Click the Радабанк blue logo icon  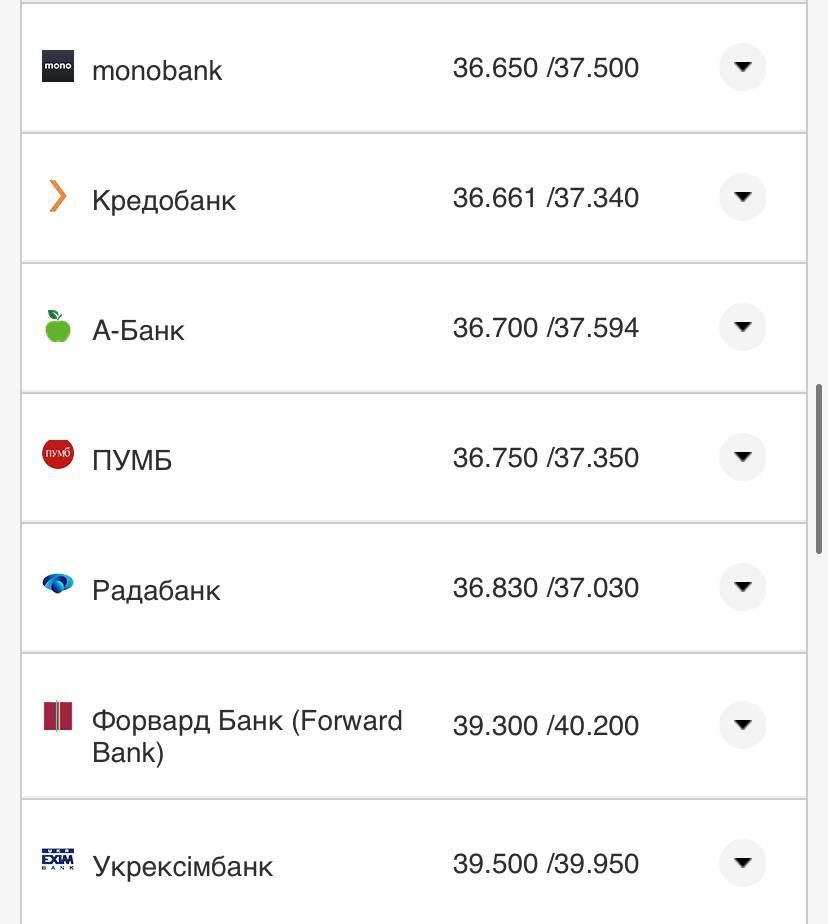[58, 584]
